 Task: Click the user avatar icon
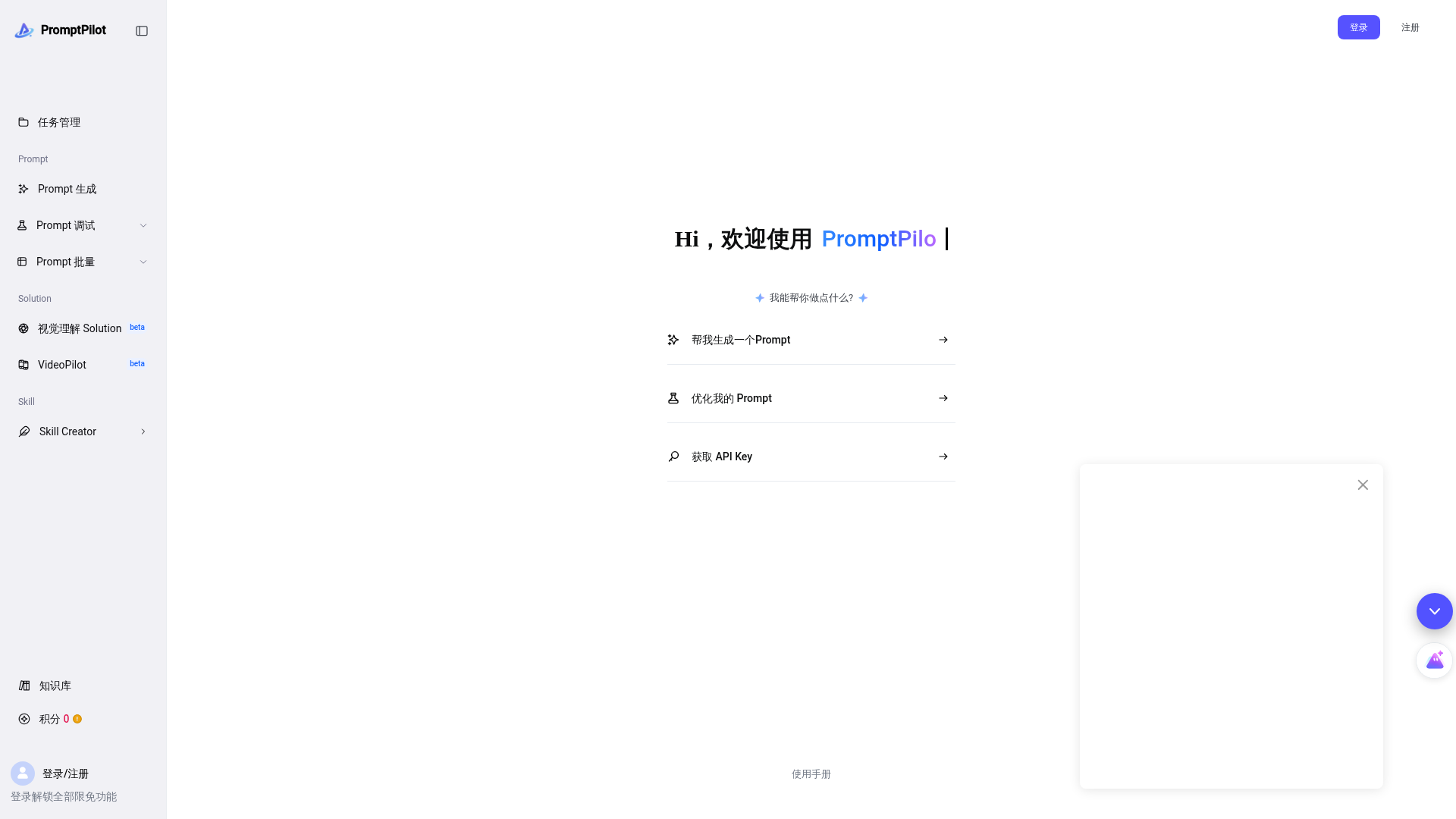[x=23, y=773]
